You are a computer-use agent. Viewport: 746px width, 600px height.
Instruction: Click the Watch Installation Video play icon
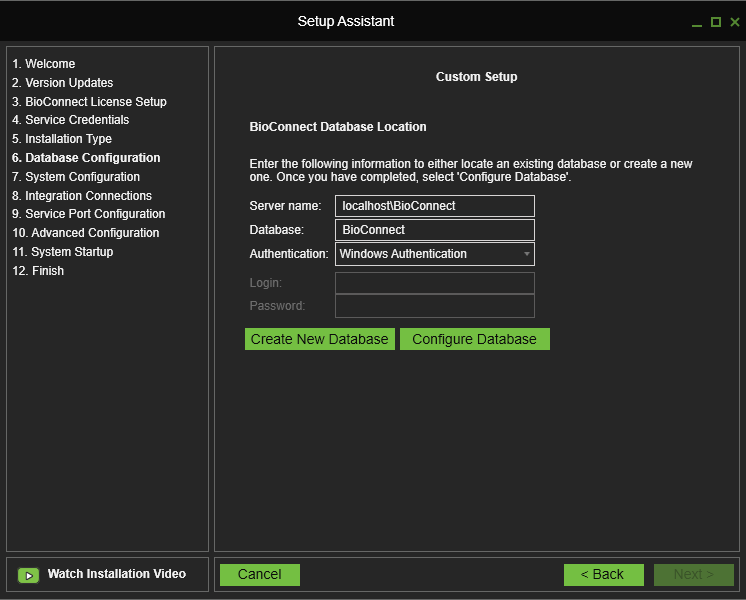tap(29, 575)
